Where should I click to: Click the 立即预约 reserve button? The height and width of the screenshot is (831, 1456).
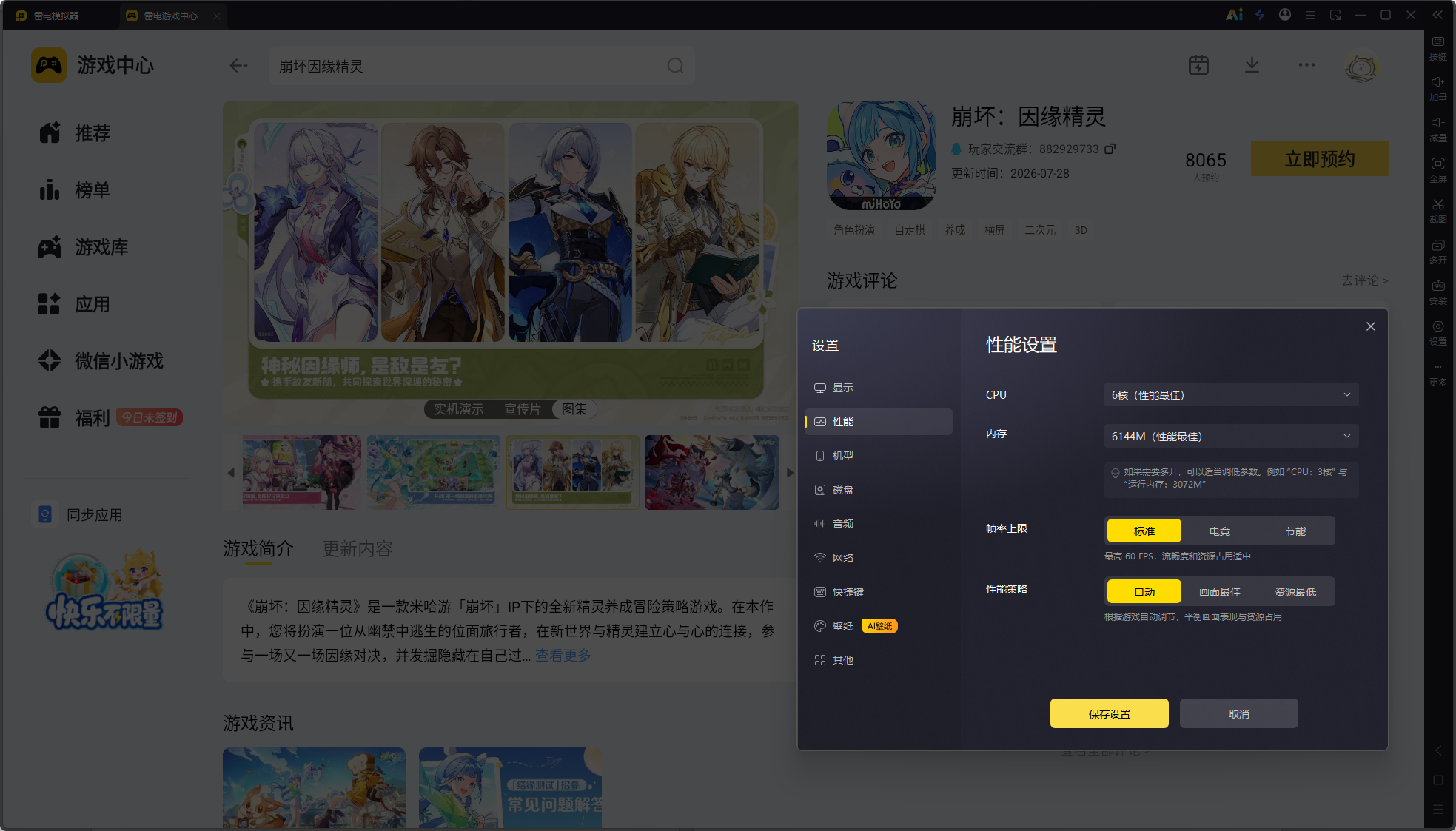click(1320, 158)
